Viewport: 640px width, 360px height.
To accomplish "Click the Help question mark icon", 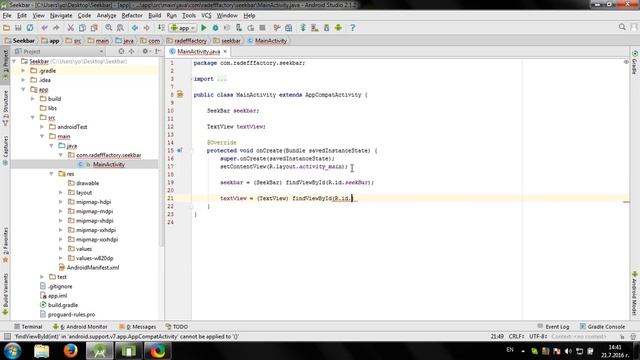I will point(353,28).
